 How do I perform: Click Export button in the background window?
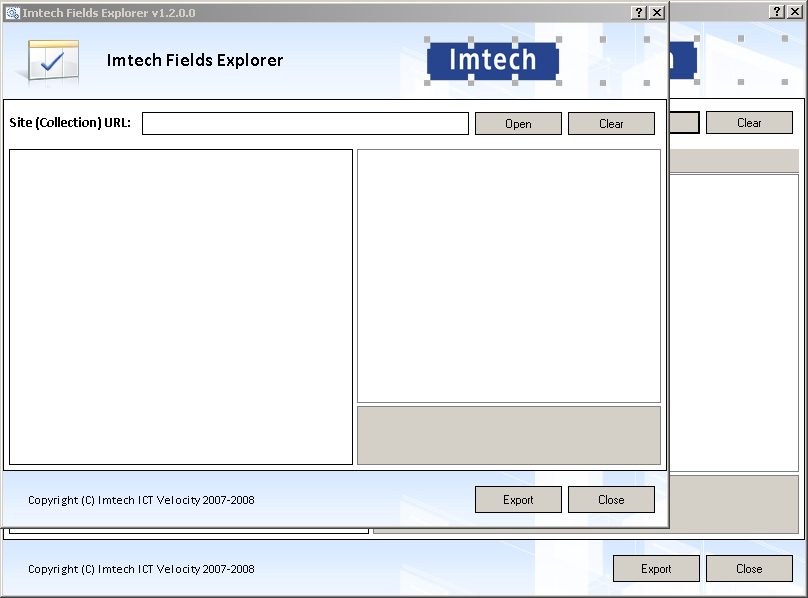pos(656,569)
